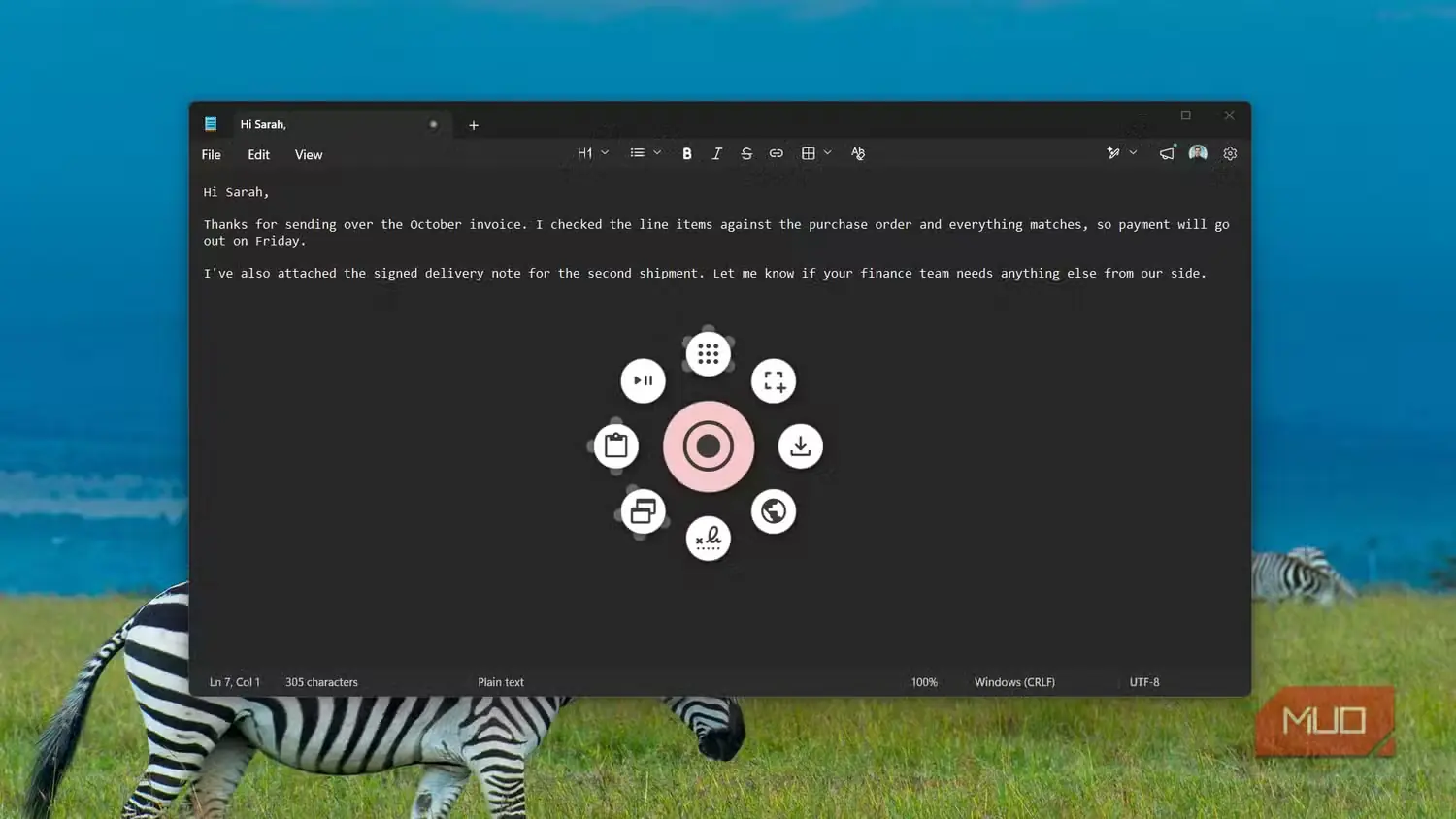Insert a link using the link icon
Image resolution: width=1456 pixels, height=819 pixels.
coord(776,153)
